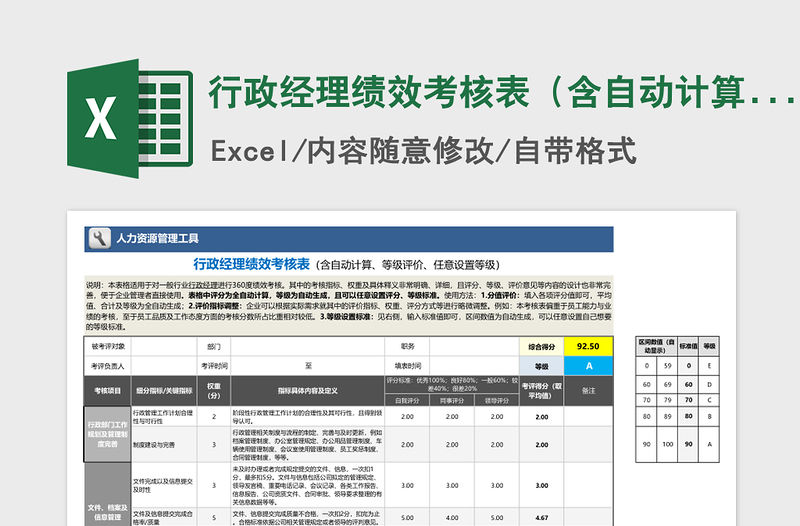The image size is (800, 526).
Task: Select the 填表时间 label cell
Action: tap(407, 366)
